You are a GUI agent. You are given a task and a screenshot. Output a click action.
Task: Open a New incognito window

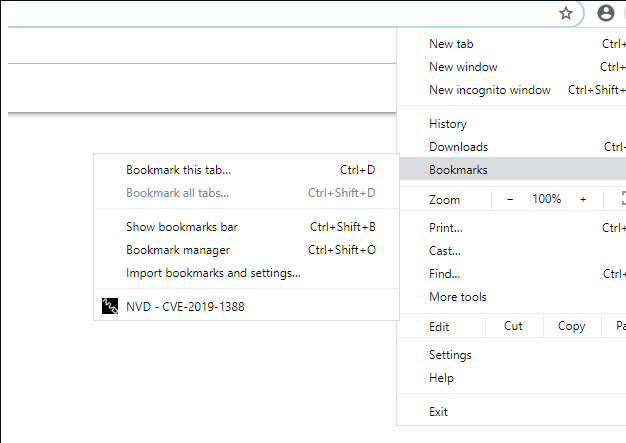point(490,90)
